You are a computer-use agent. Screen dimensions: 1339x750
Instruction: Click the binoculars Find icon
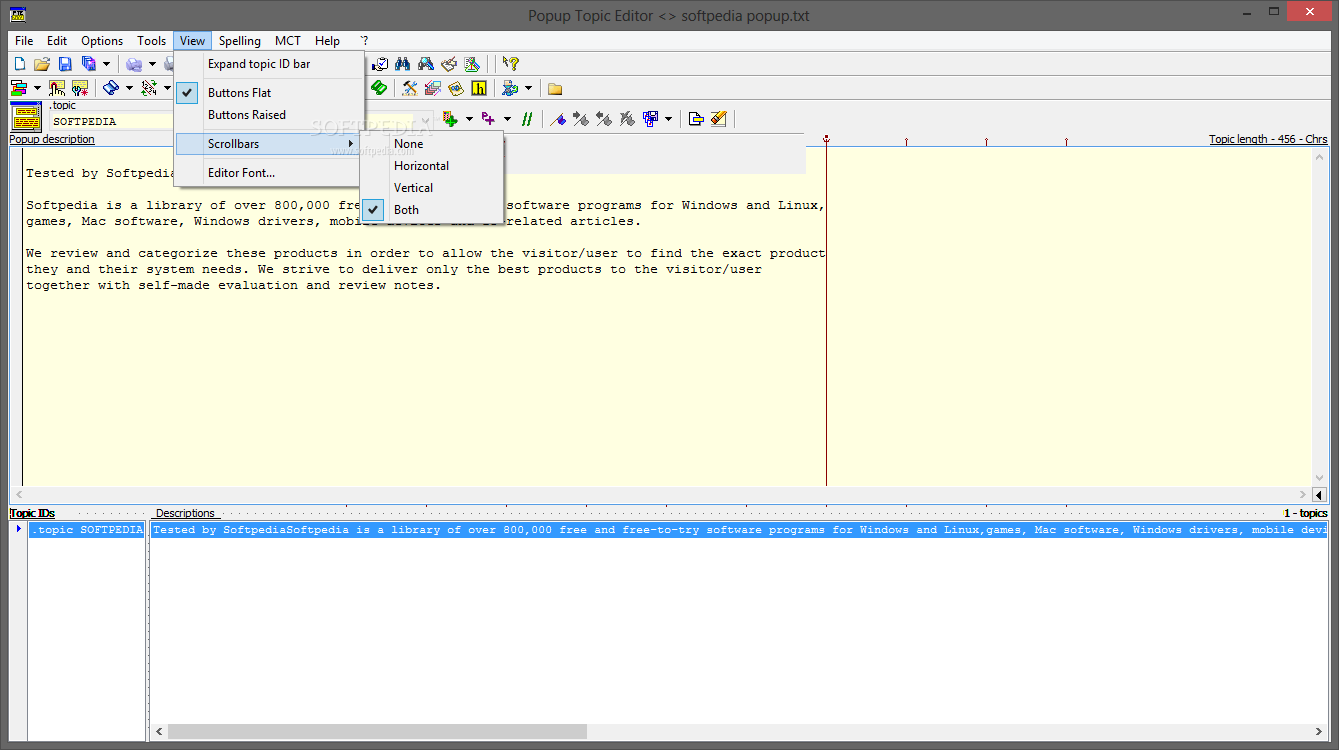[x=403, y=64]
